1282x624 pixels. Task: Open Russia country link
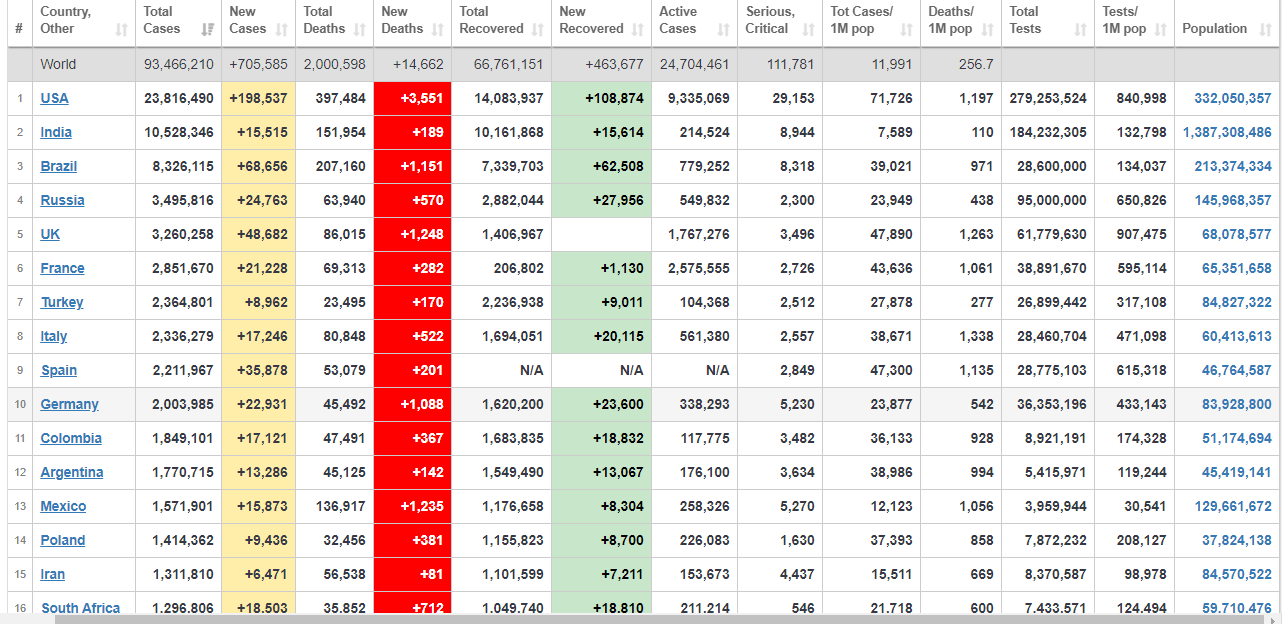point(62,200)
